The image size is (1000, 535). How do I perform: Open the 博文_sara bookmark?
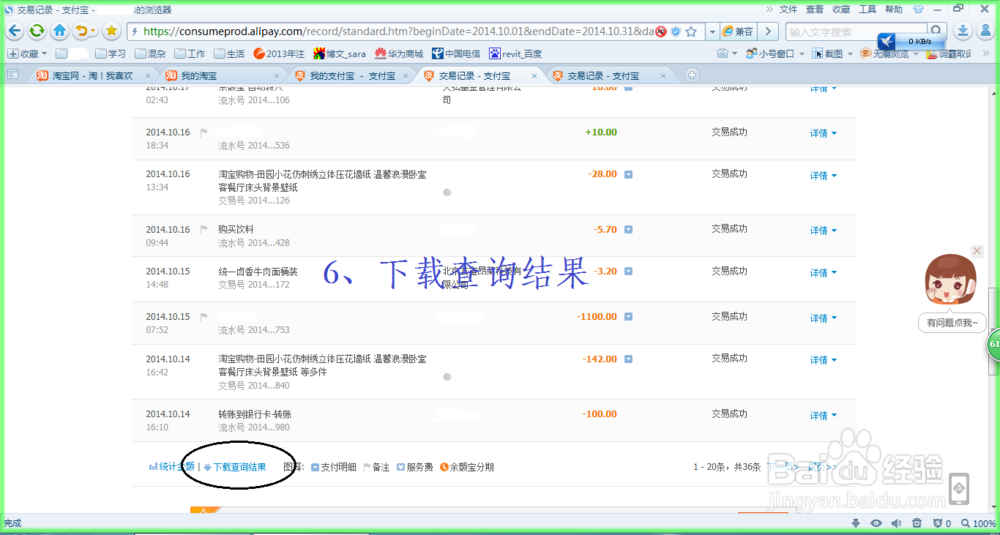[339, 54]
